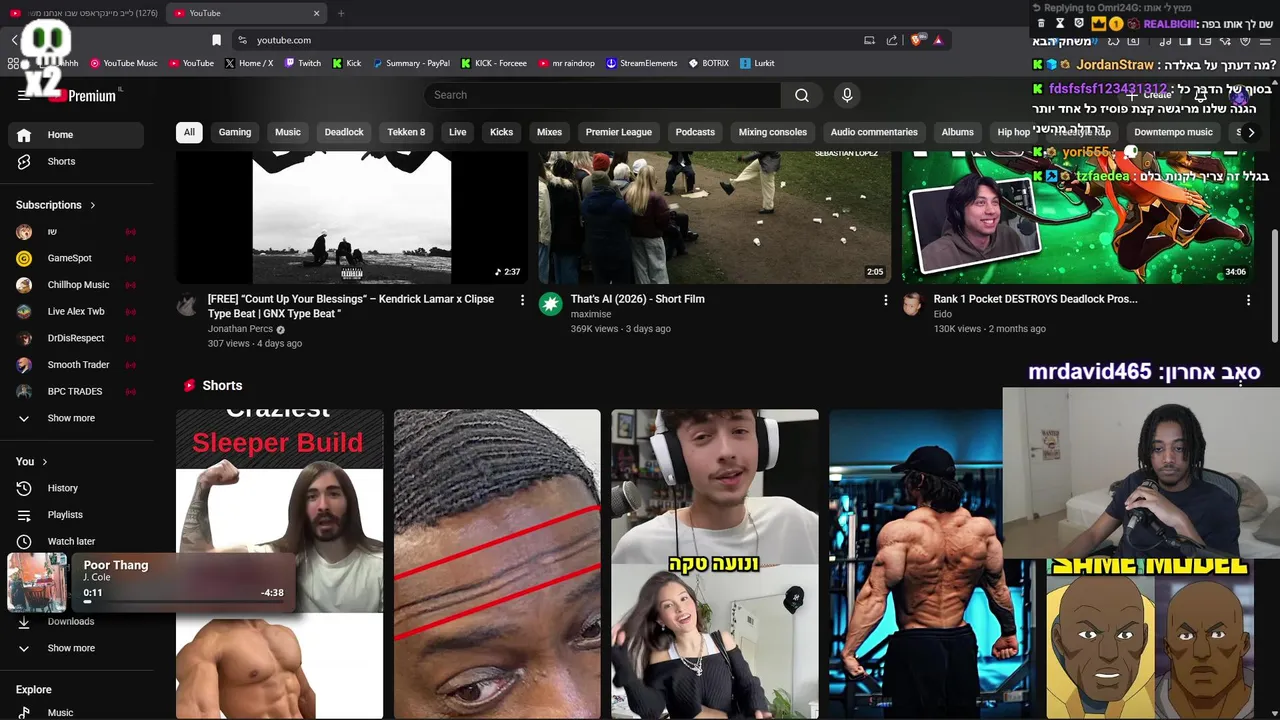The height and width of the screenshot is (720, 1280).
Task: Click the browser back arrow
Action: (x=14, y=40)
